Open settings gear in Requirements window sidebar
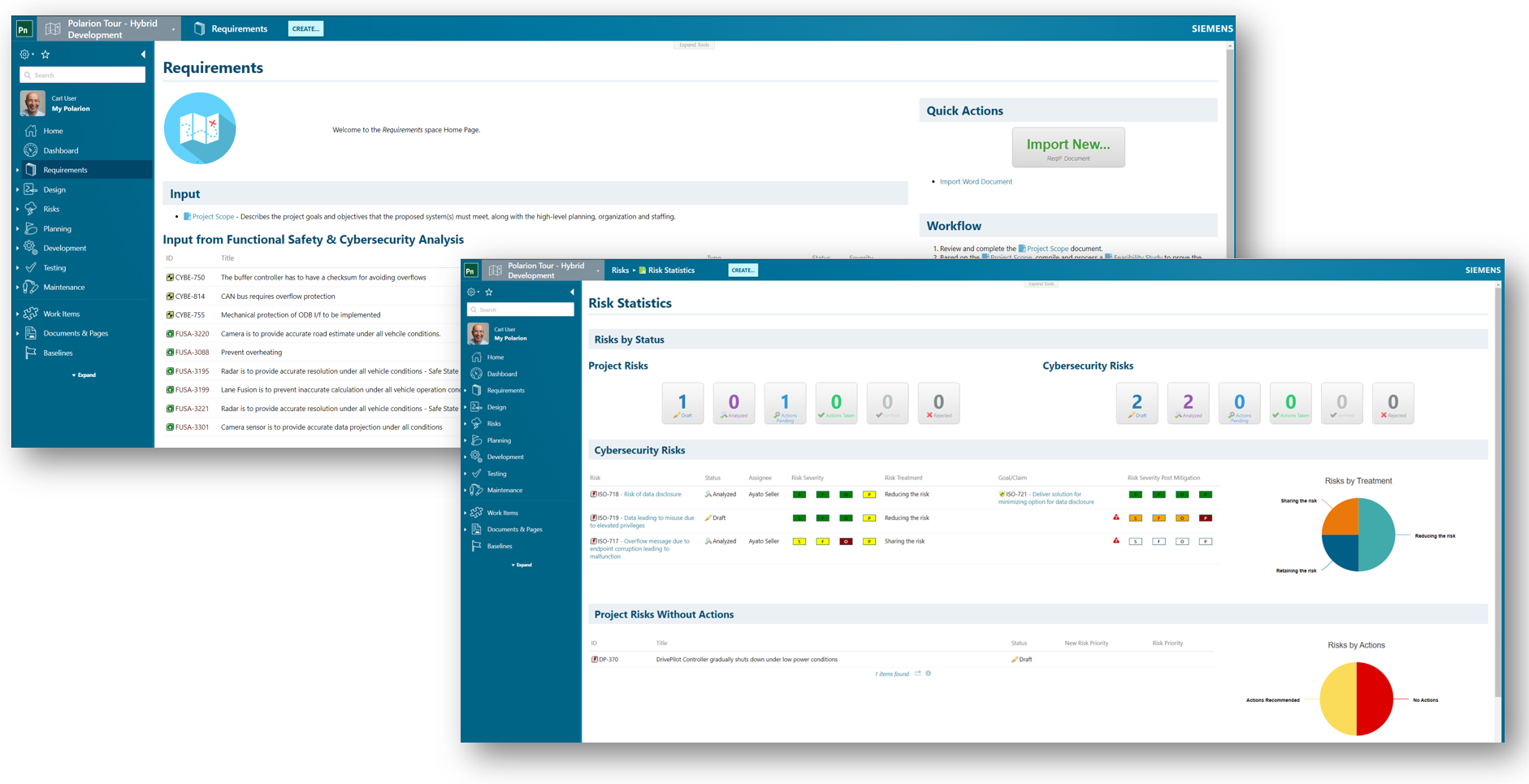1529x784 pixels. 25,54
